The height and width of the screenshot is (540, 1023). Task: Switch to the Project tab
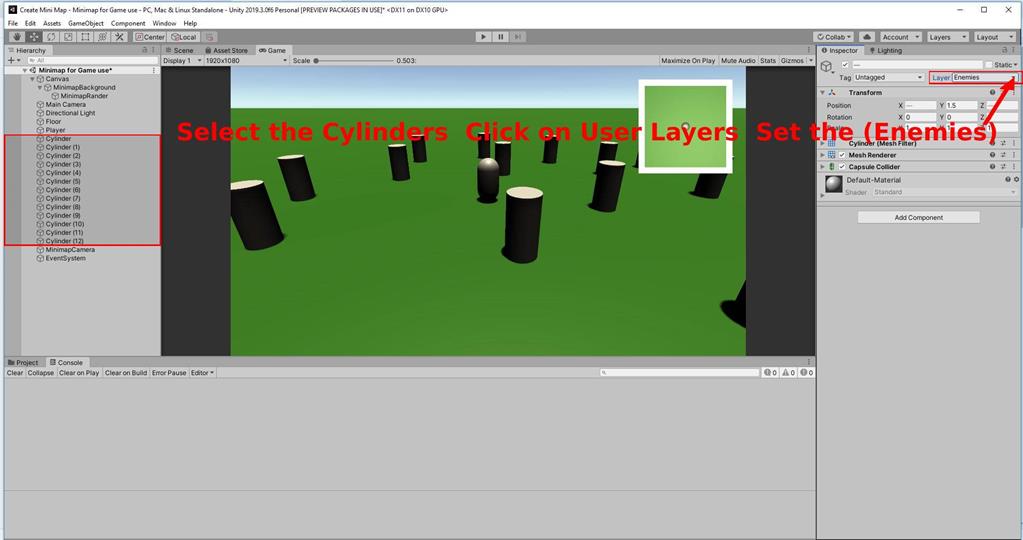coord(23,363)
